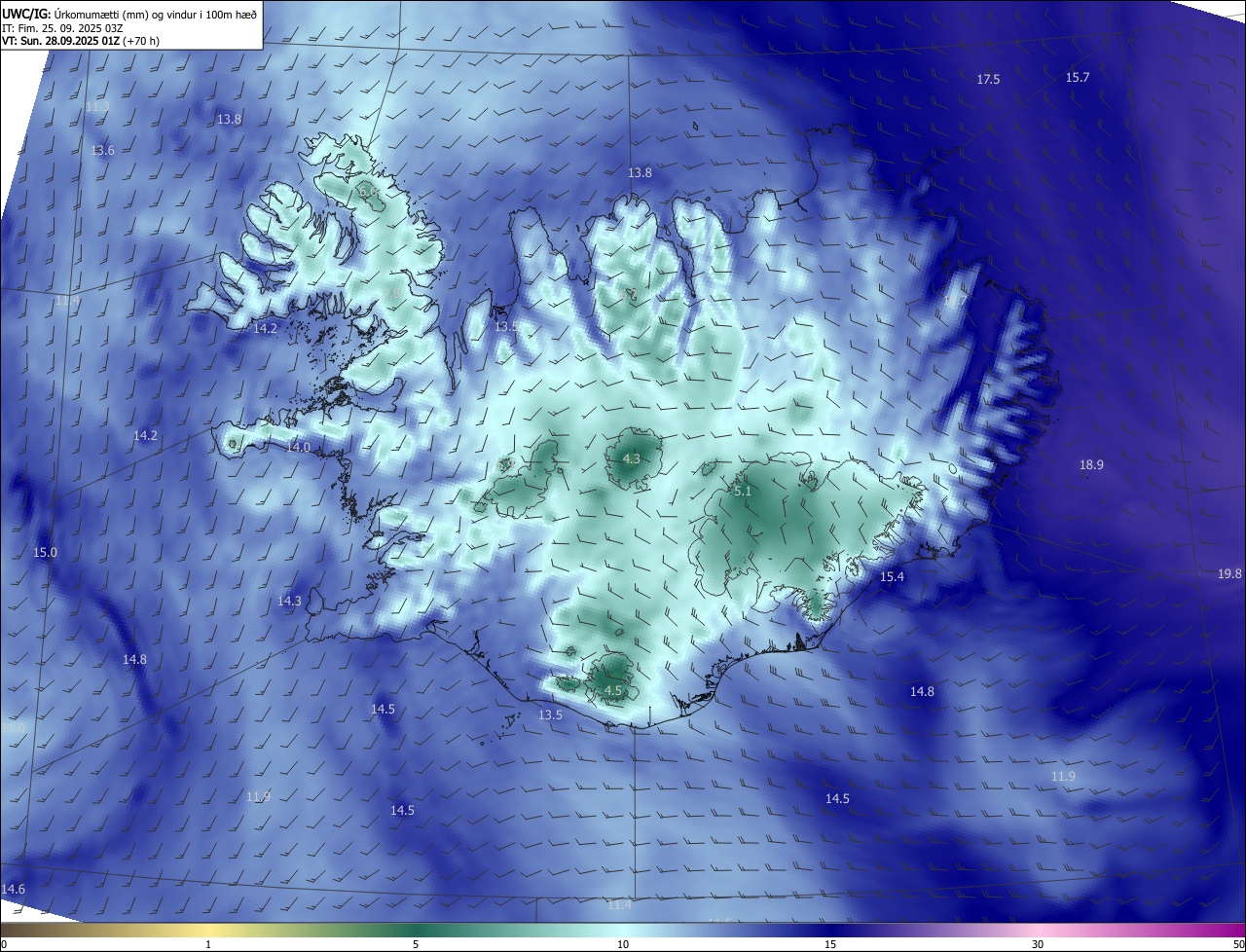Screen dimensions: 1246x952
Task: Click the 18.9 value label
Action: [1091, 465]
